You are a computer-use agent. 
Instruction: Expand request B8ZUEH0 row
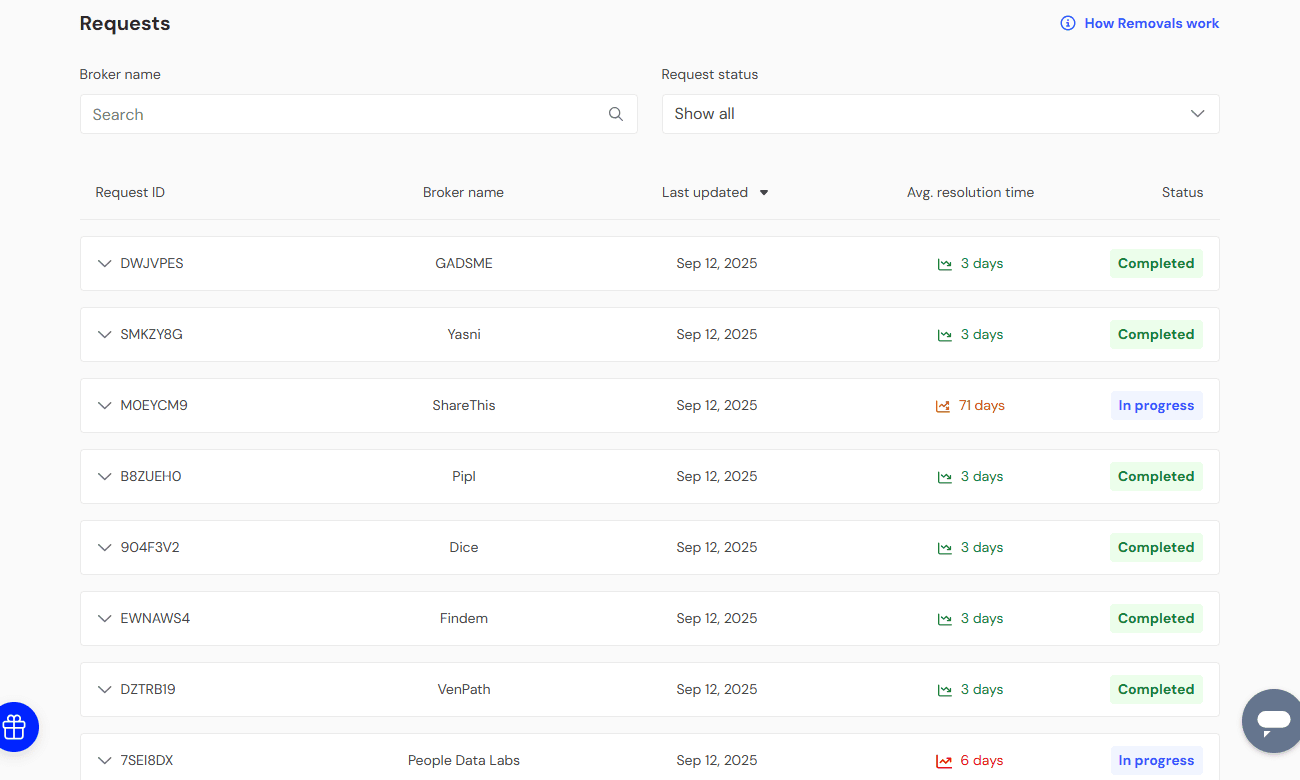[x=104, y=477]
